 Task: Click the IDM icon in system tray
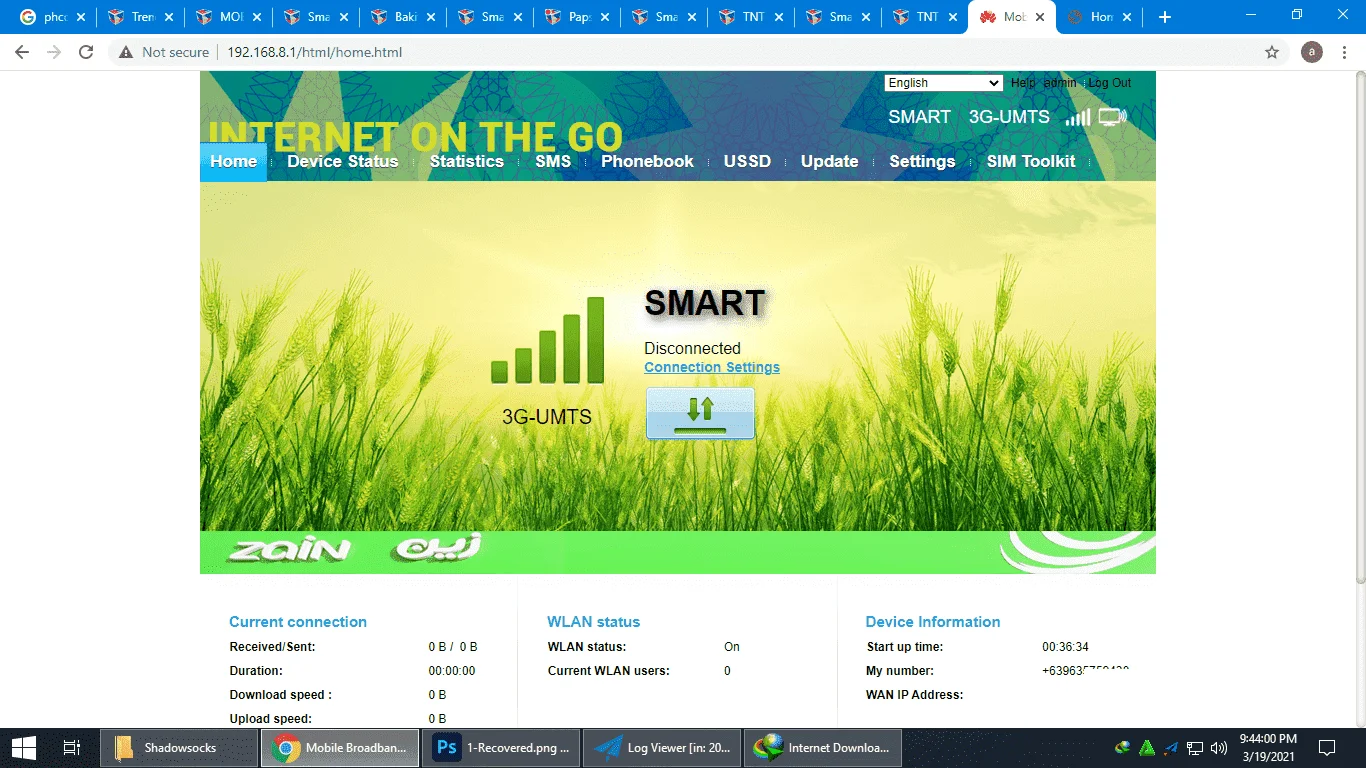pos(1123,748)
